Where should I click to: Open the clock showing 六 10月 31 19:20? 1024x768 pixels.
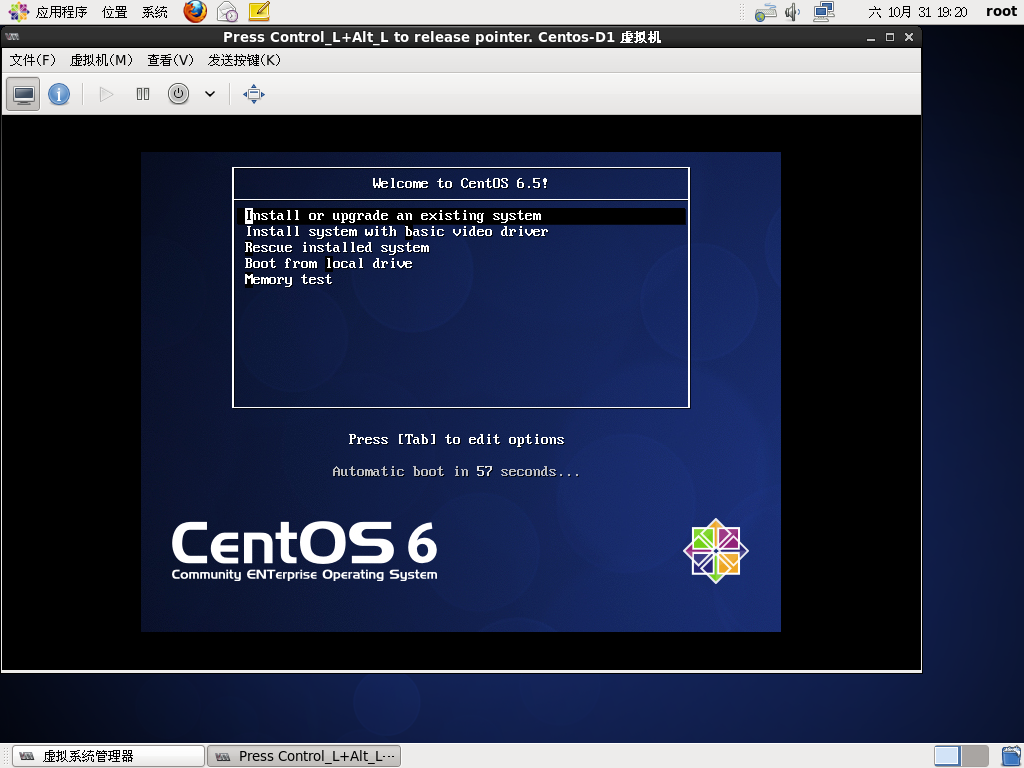click(x=918, y=12)
